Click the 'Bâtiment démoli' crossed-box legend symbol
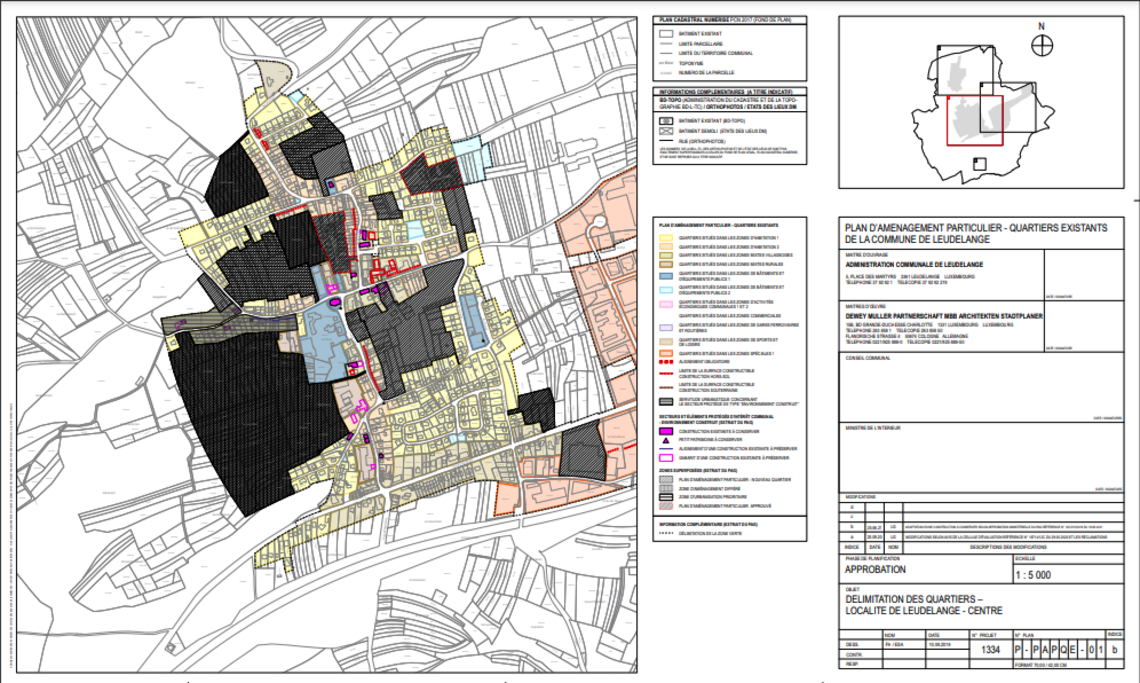The height and width of the screenshot is (683, 1140). [x=665, y=132]
